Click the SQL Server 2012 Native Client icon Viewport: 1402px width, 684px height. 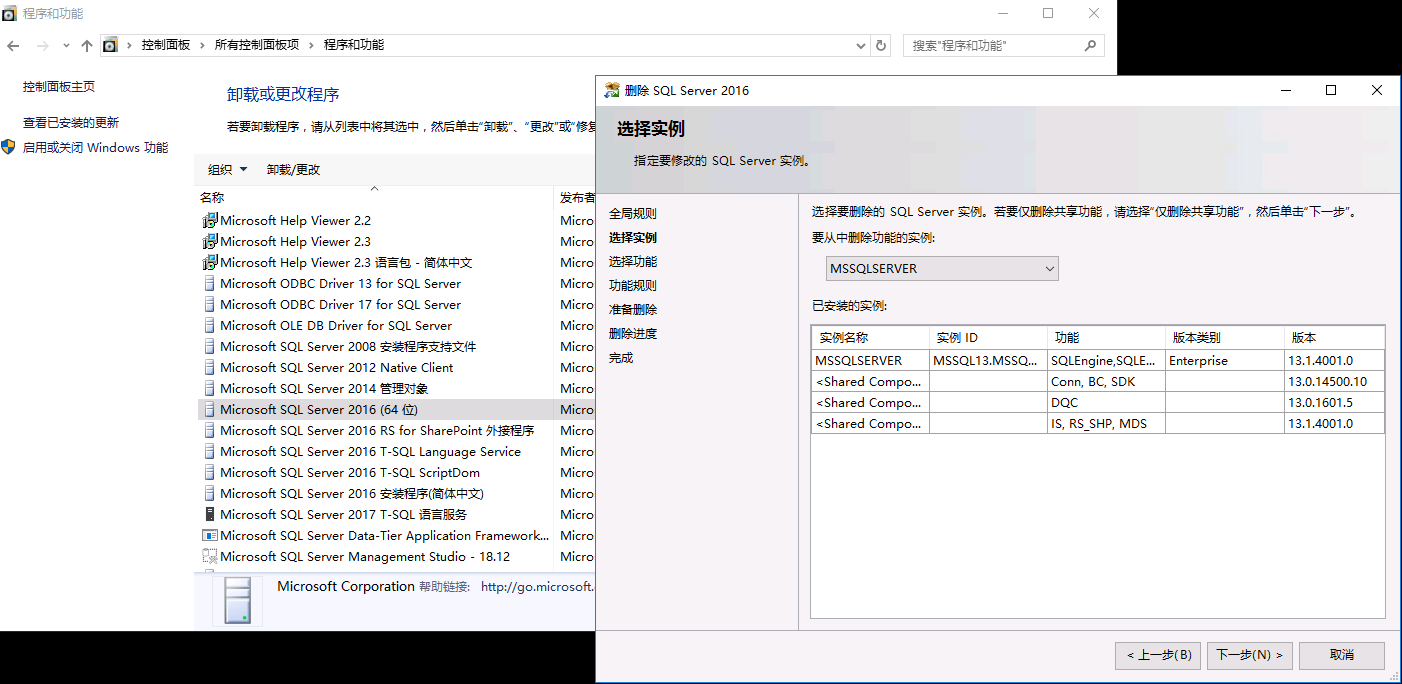209,368
